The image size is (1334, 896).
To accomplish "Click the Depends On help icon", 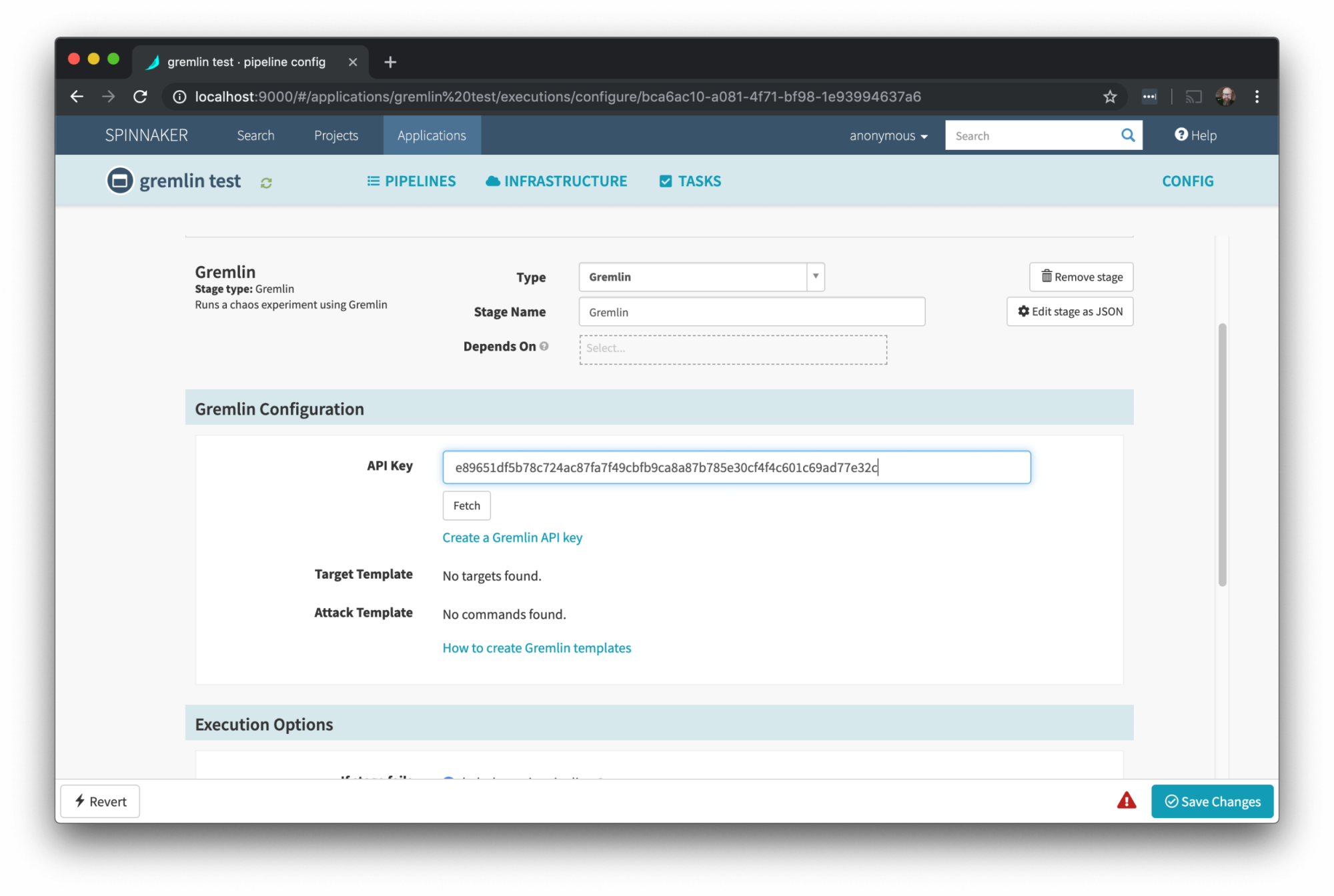I will 544,346.
